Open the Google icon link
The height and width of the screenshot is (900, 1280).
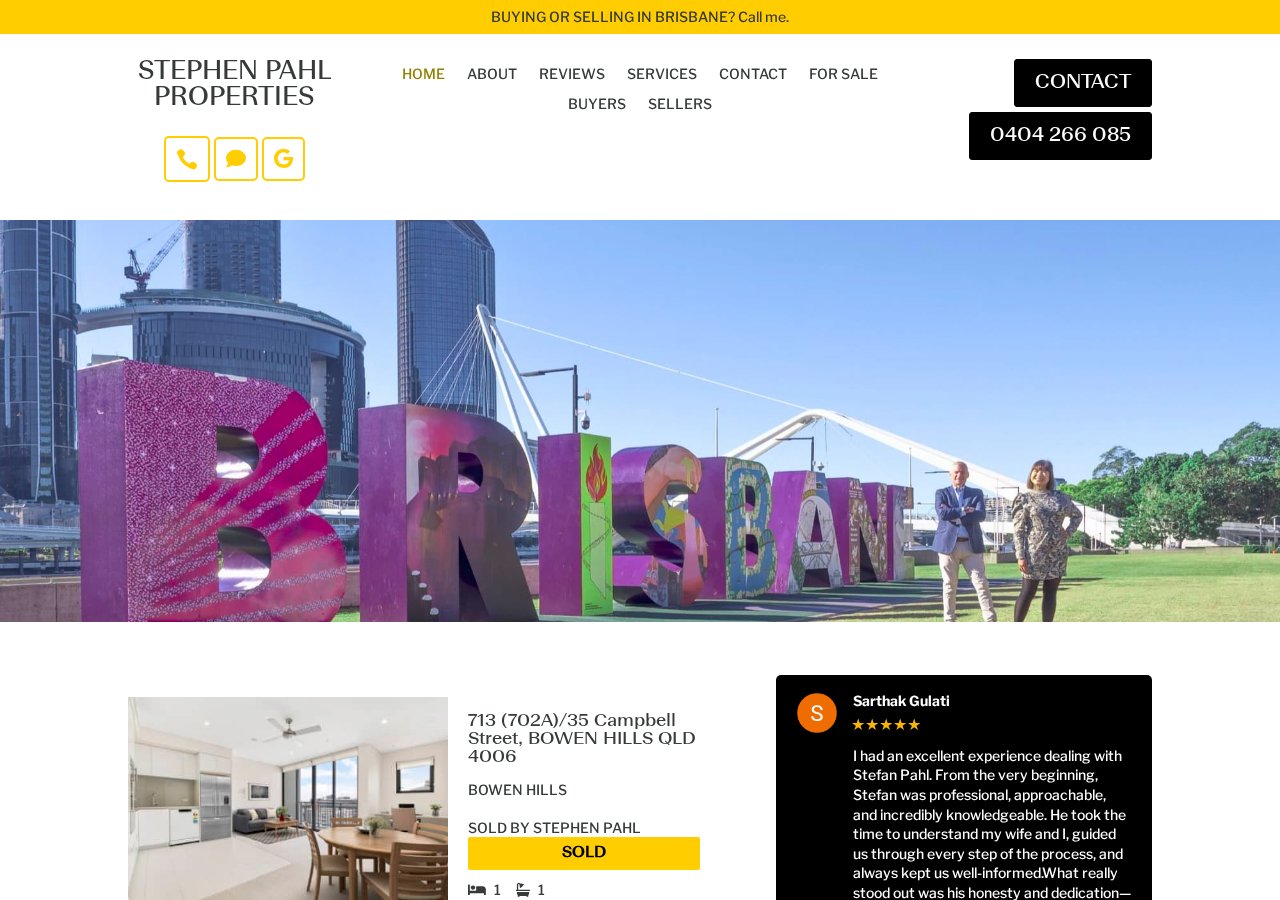[x=283, y=159]
